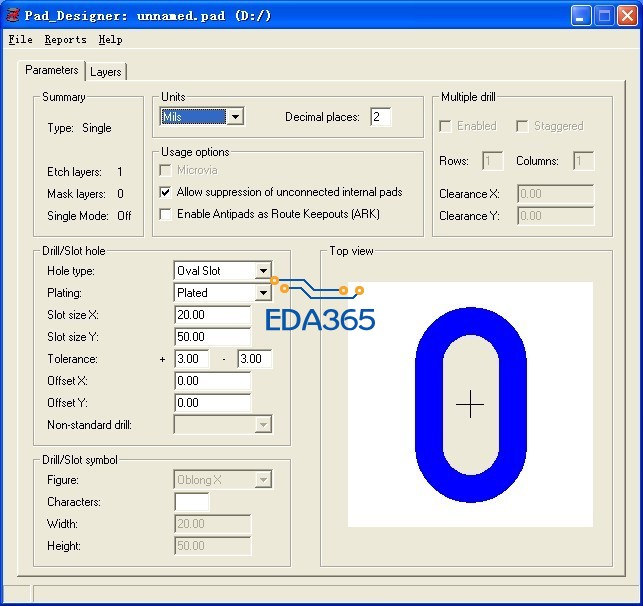643x606 pixels.
Task: Click the negative Tolerance field
Action: [x=254, y=359]
